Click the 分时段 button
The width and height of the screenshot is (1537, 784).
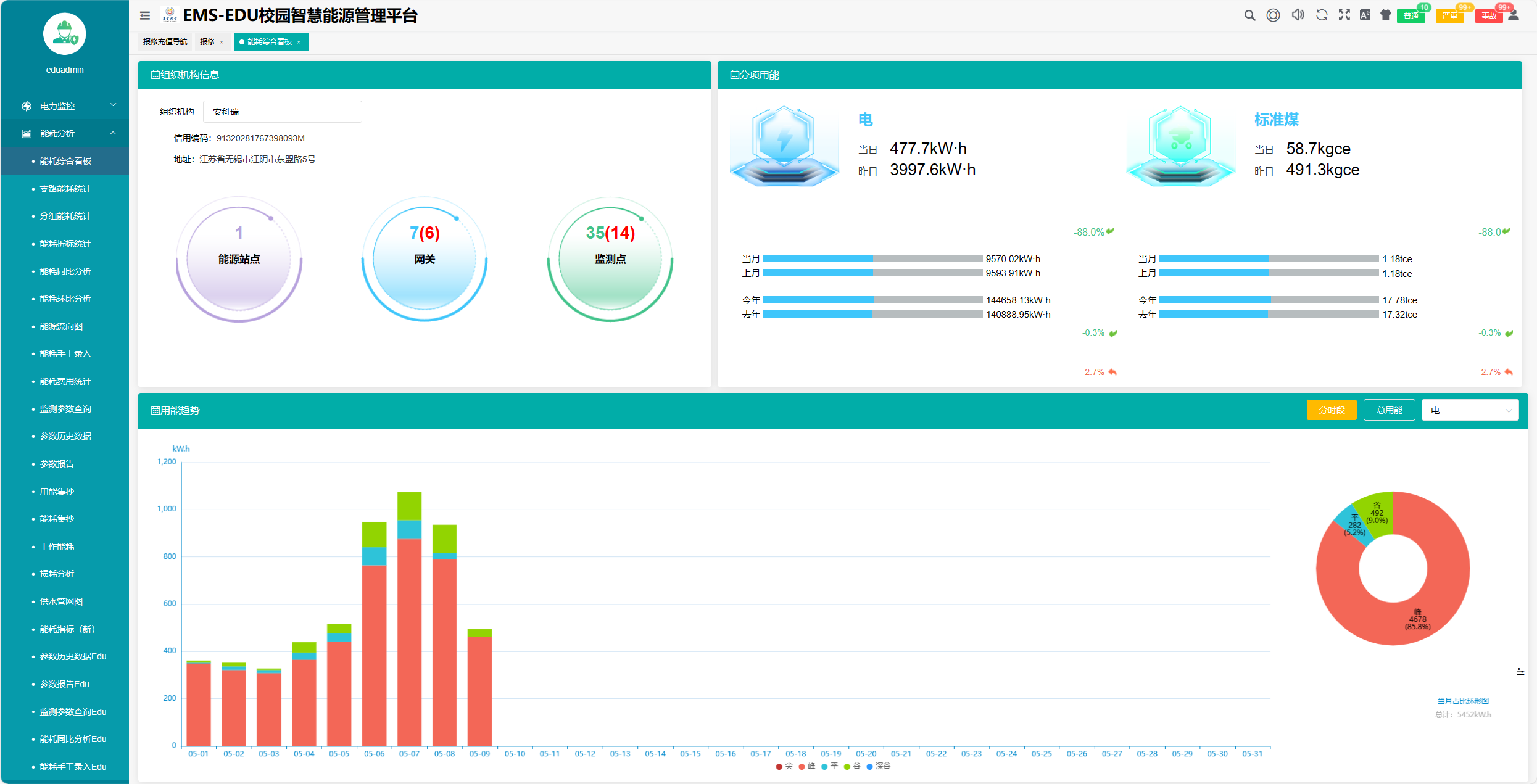click(1331, 410)
